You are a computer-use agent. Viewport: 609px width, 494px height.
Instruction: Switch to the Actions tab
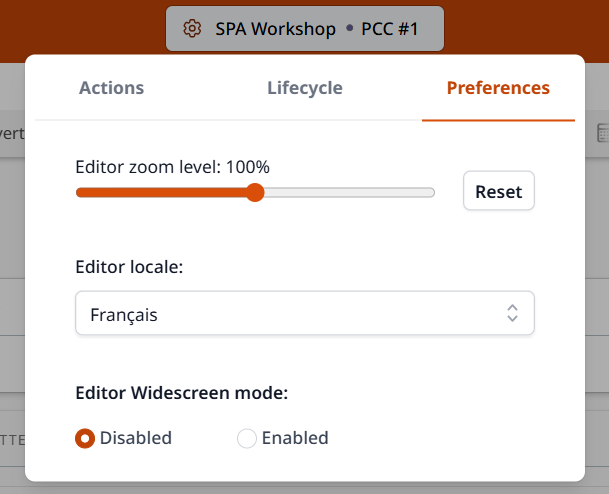(111, 88)
